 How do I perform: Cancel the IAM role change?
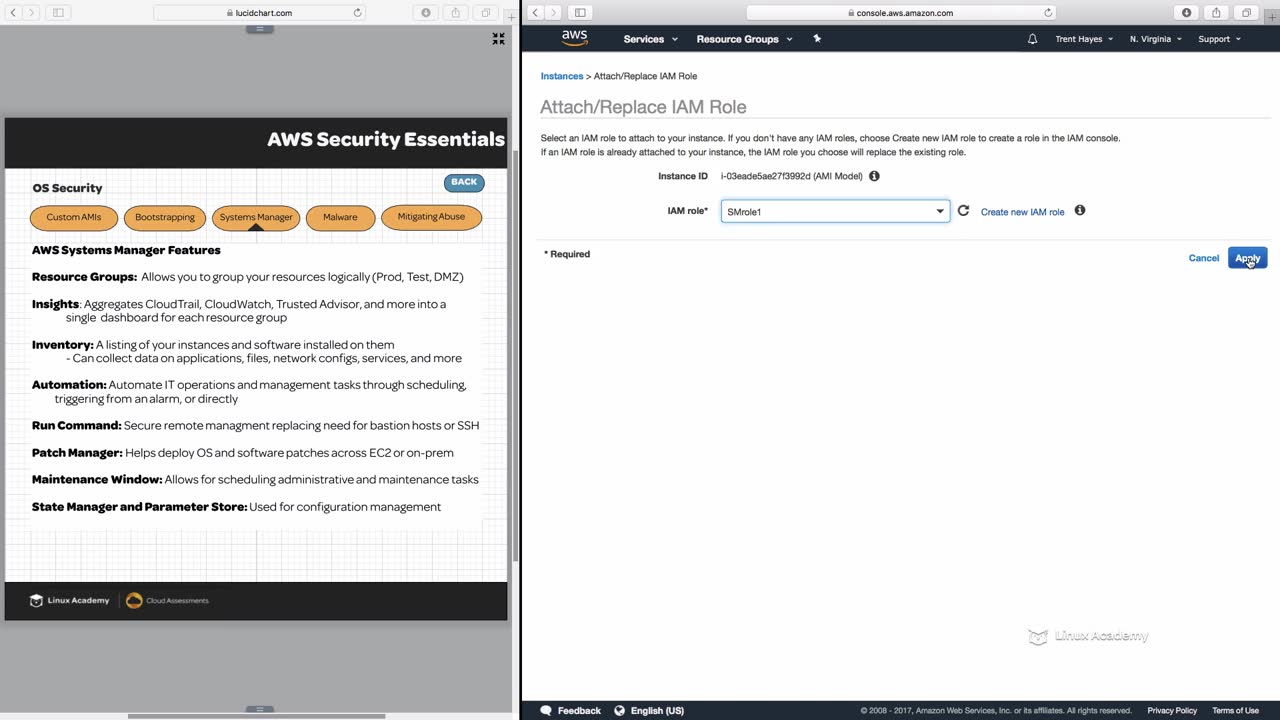point(1204,258)
